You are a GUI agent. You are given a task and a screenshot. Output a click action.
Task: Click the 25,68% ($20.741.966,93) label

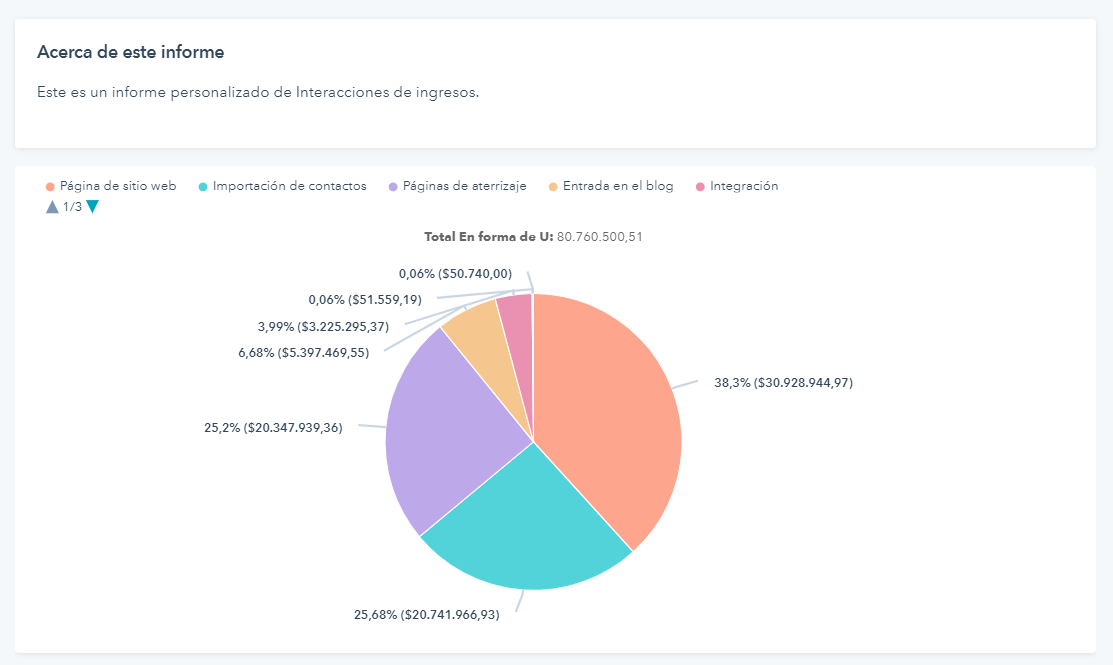427,615
